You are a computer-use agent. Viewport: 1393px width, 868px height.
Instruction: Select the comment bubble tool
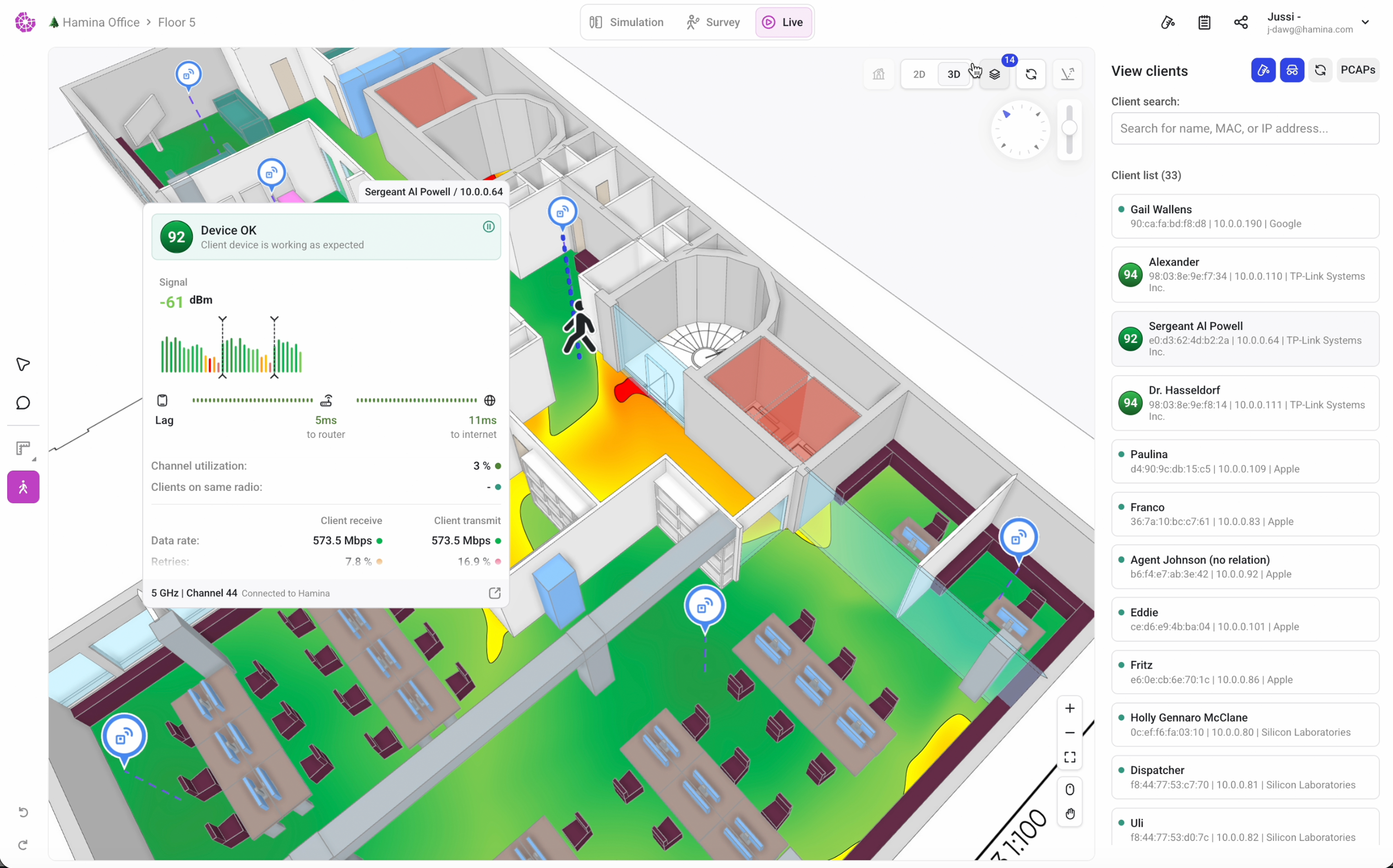[23, 403]
